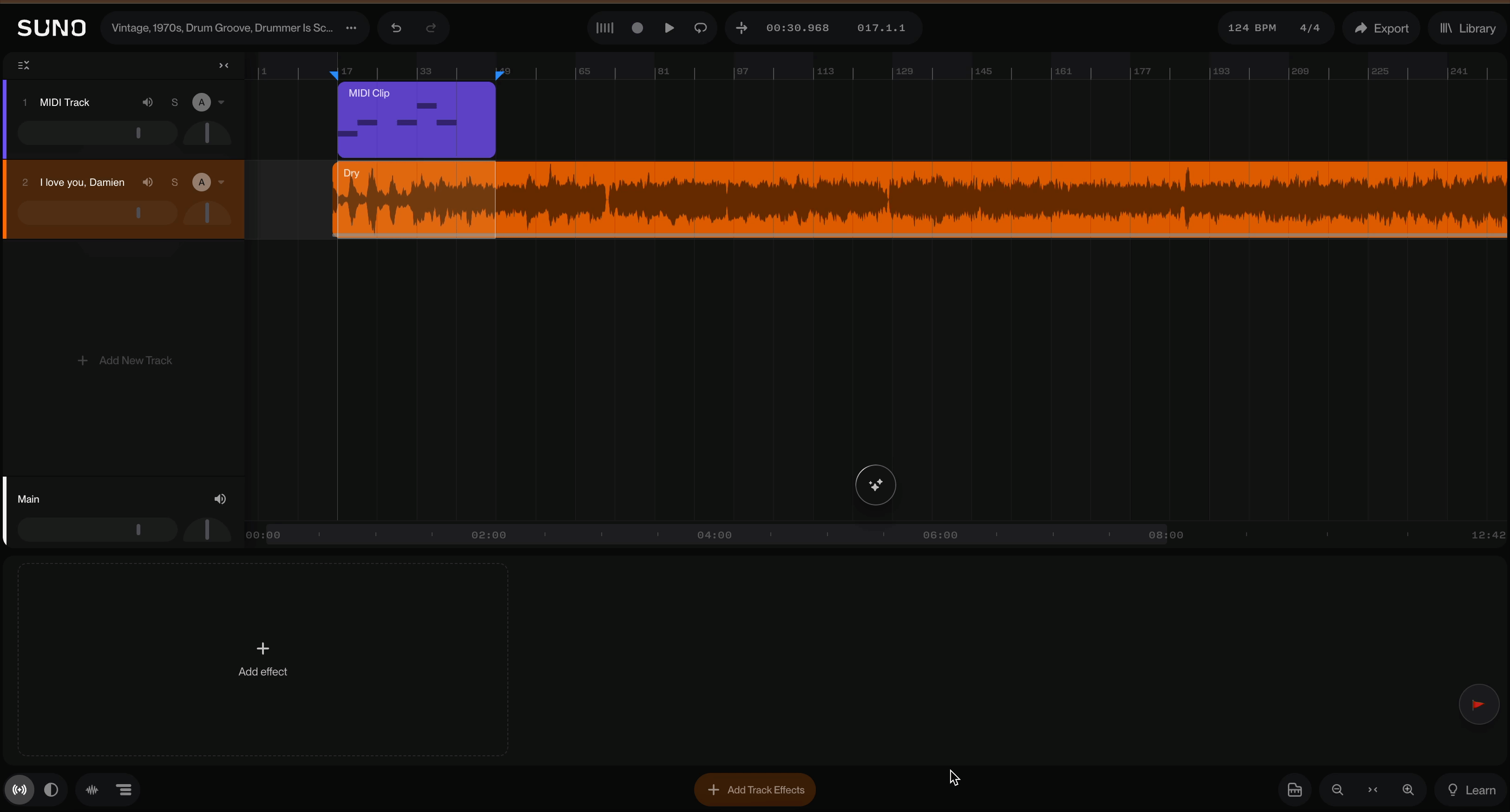This screenshot has width=1510, height=812.
Task: Click the red flag feedback button
Action: pyautogui.click(x=1478, y=704)
